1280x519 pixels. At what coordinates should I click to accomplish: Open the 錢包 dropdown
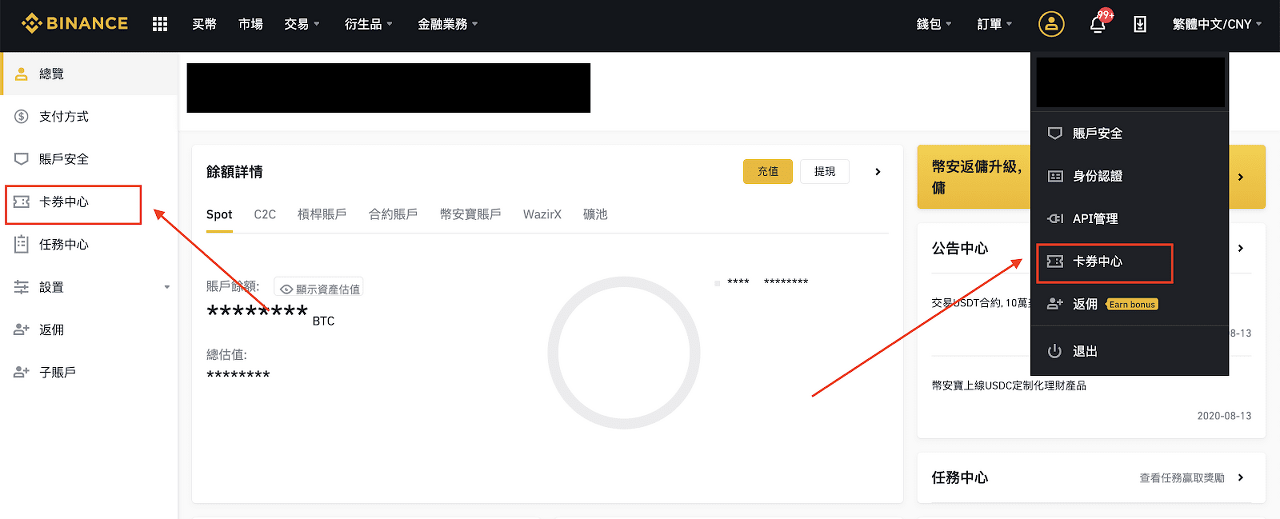point(935,24)
